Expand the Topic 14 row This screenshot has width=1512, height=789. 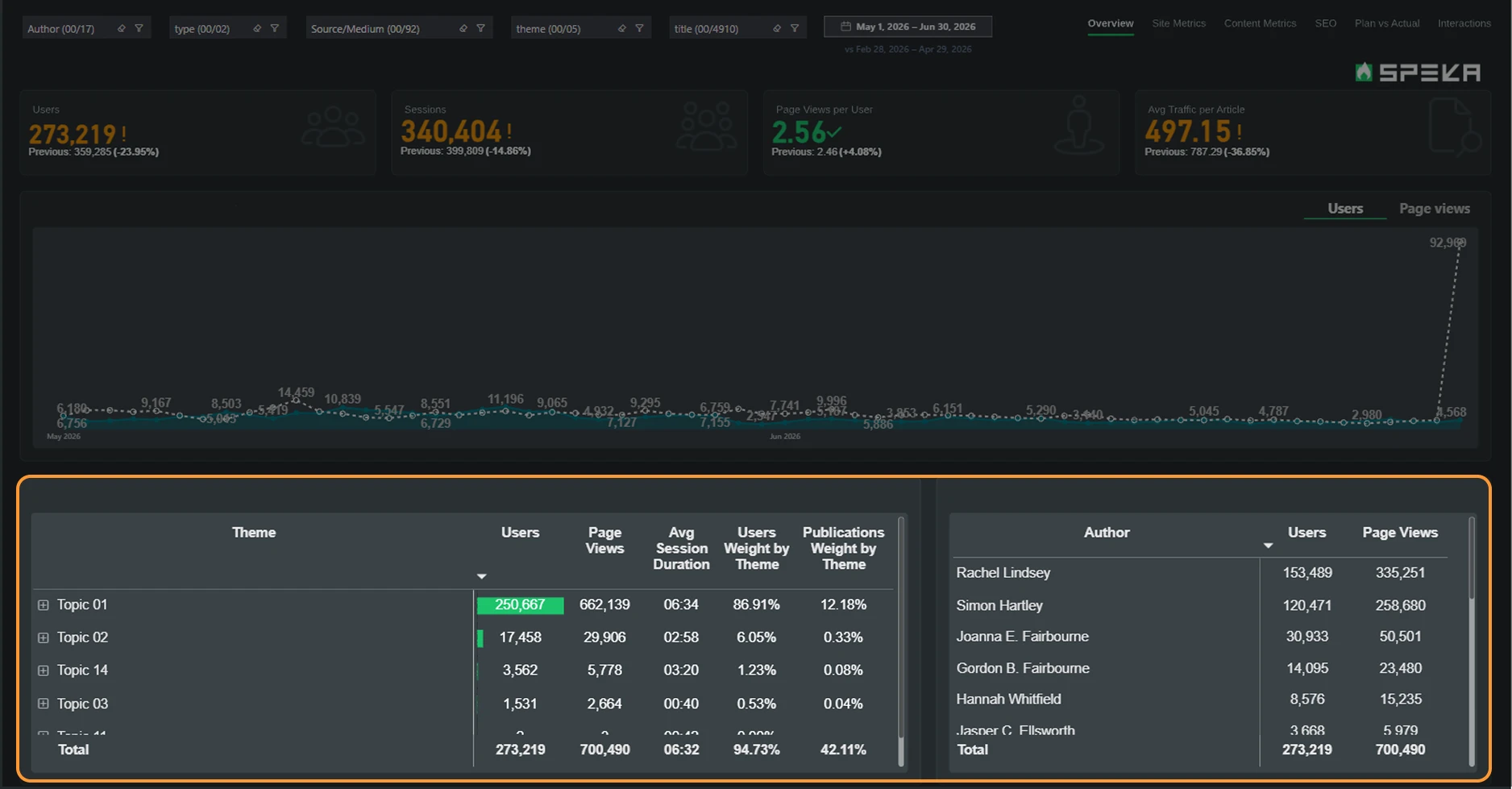point(44,671)
